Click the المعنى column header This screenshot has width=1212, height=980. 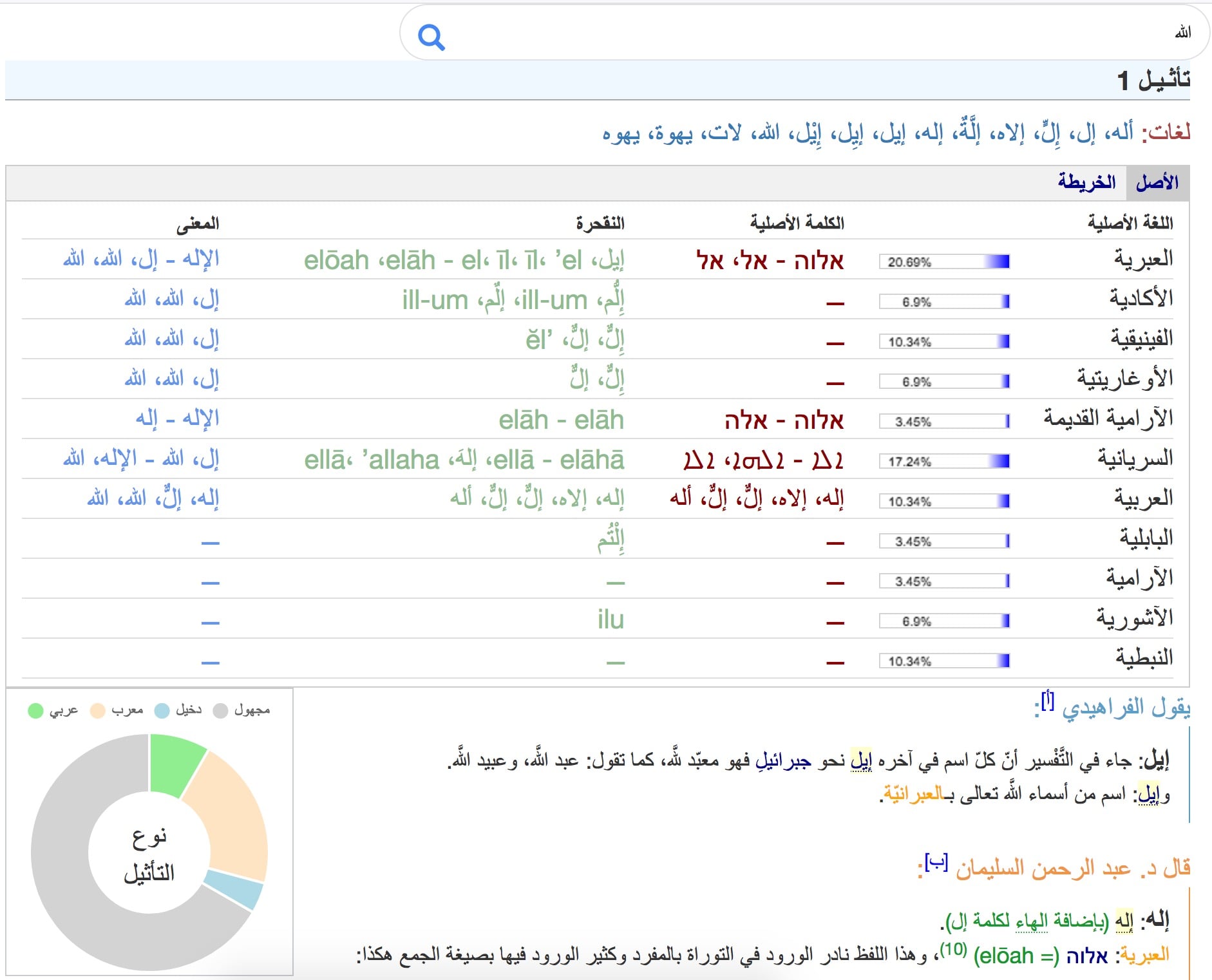198,223
